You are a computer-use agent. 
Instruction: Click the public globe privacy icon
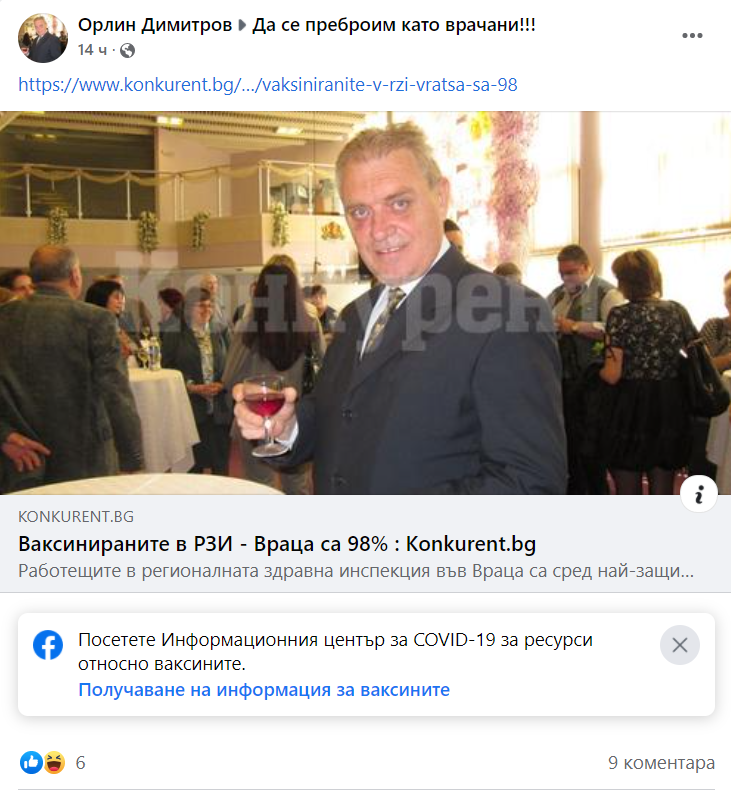point(128,50)
